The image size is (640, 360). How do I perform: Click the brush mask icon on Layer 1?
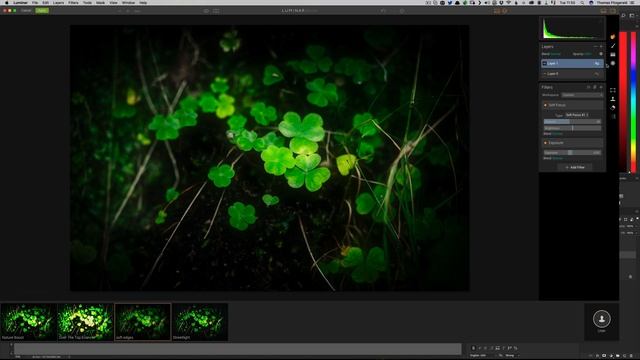click(597, 63)
